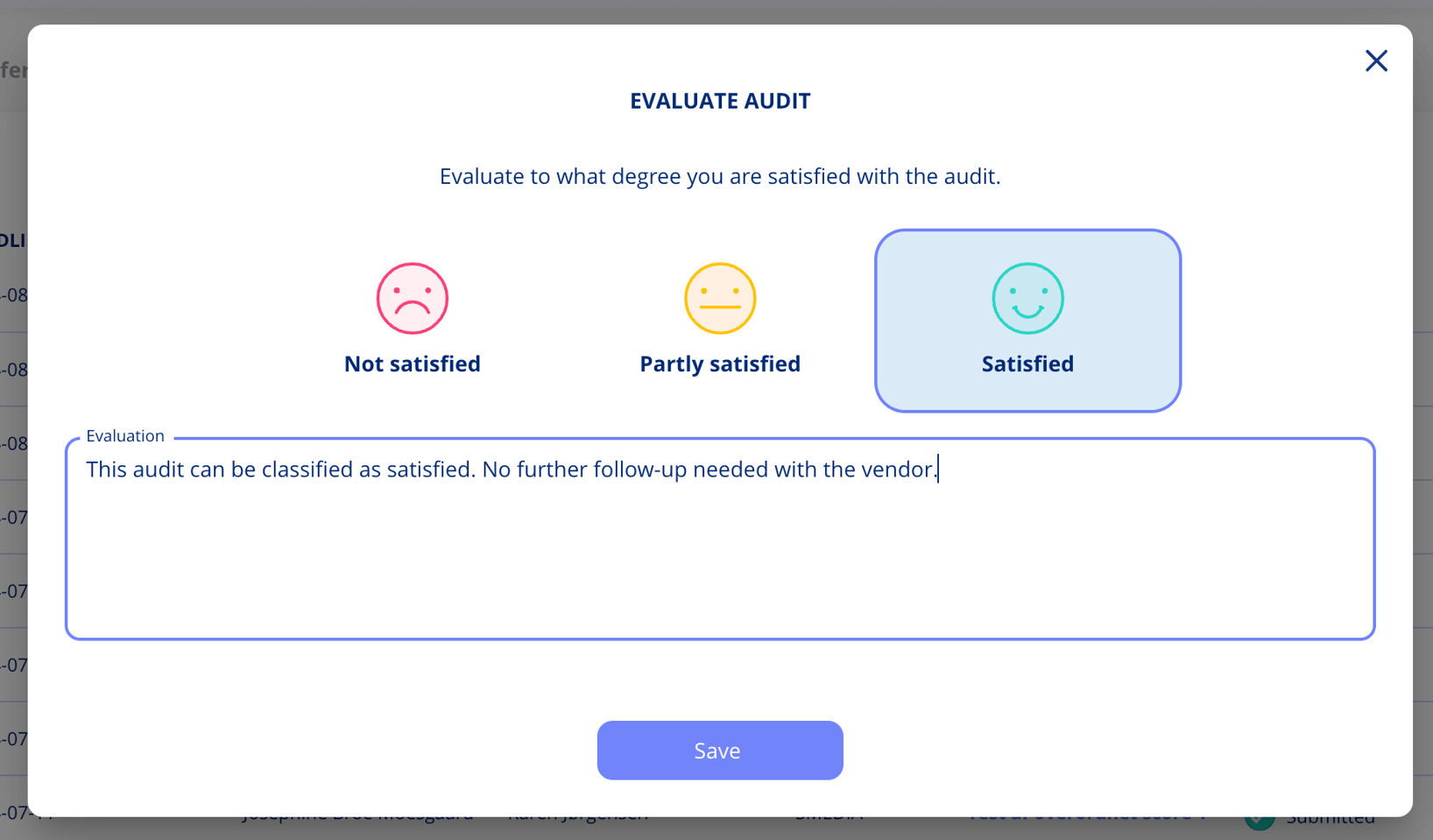This screenshot has height=840, width=1433.
Task: Select the "Not satisfied" label
Action: [x=413, y=364]
